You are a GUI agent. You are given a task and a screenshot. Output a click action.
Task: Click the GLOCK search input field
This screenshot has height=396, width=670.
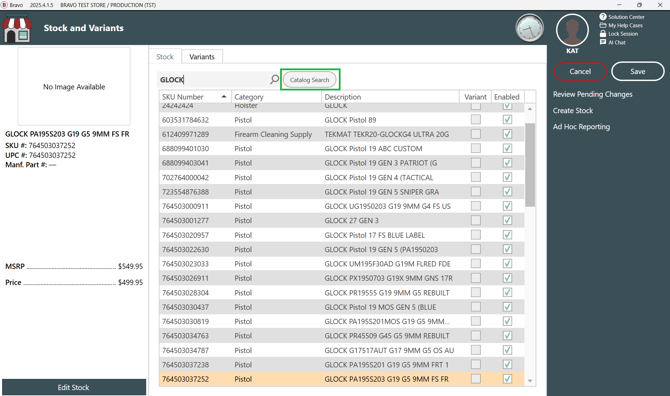pyautogui.click(x=213, y=79)
